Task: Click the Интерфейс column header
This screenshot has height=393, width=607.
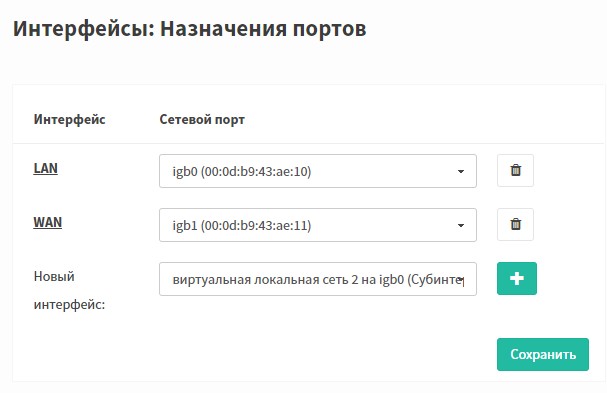Action: pyautogui.click(x=69, y=119)
